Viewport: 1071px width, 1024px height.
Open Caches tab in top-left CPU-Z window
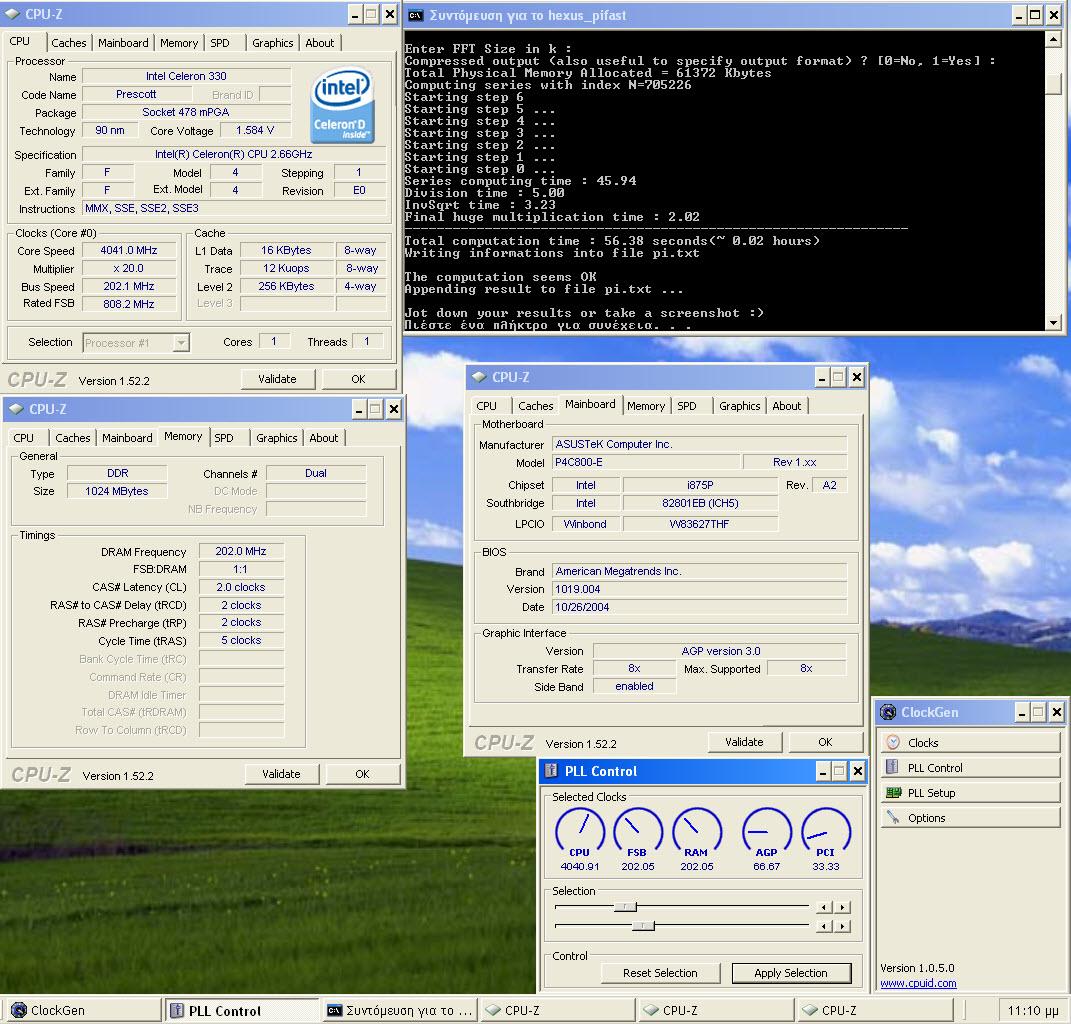pos(69,43)
